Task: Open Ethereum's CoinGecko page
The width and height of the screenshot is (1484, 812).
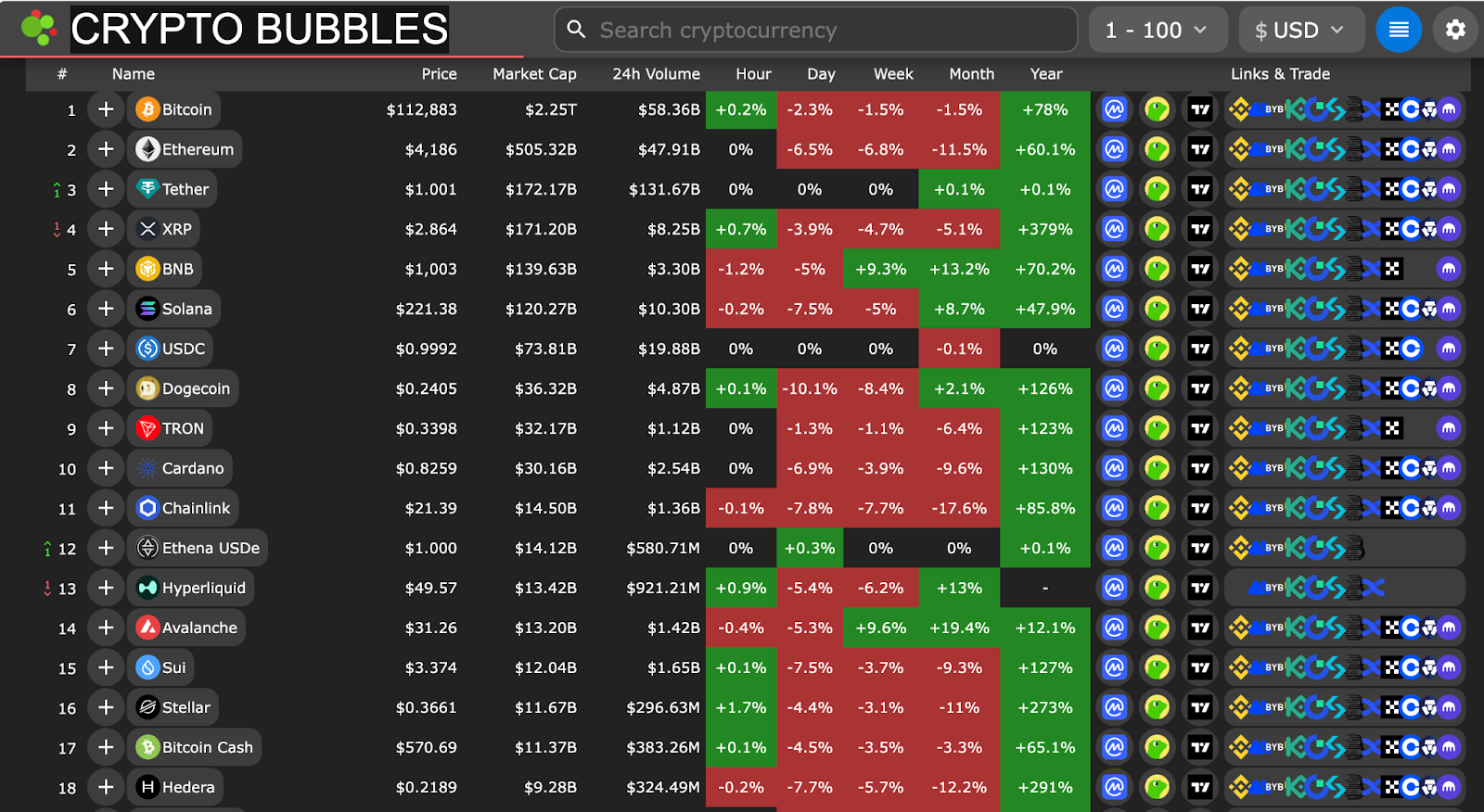Action: [1158, 149]
